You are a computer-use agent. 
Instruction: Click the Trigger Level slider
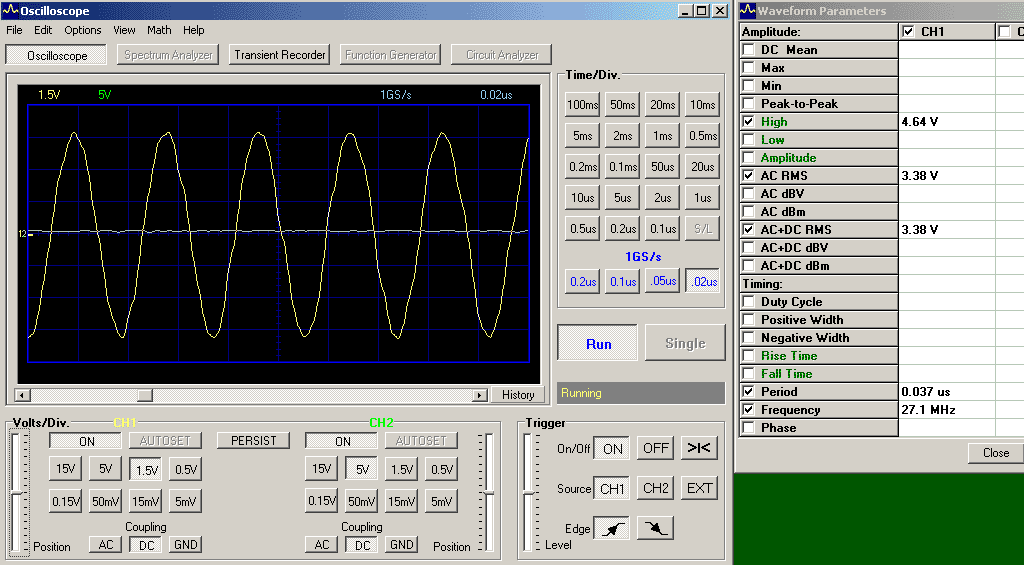tap(530, 490)
